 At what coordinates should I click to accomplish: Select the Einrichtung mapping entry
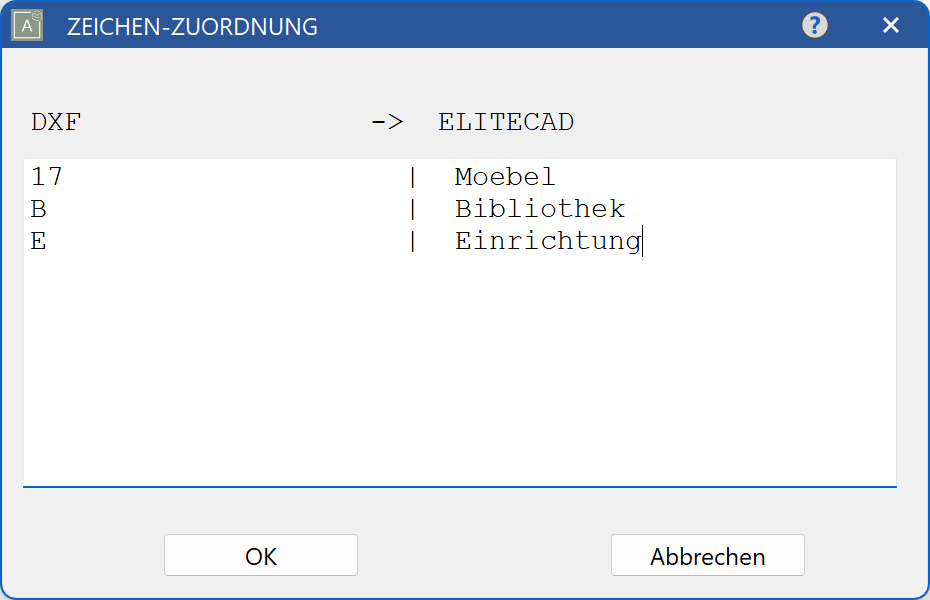click(x=548, y=240)
